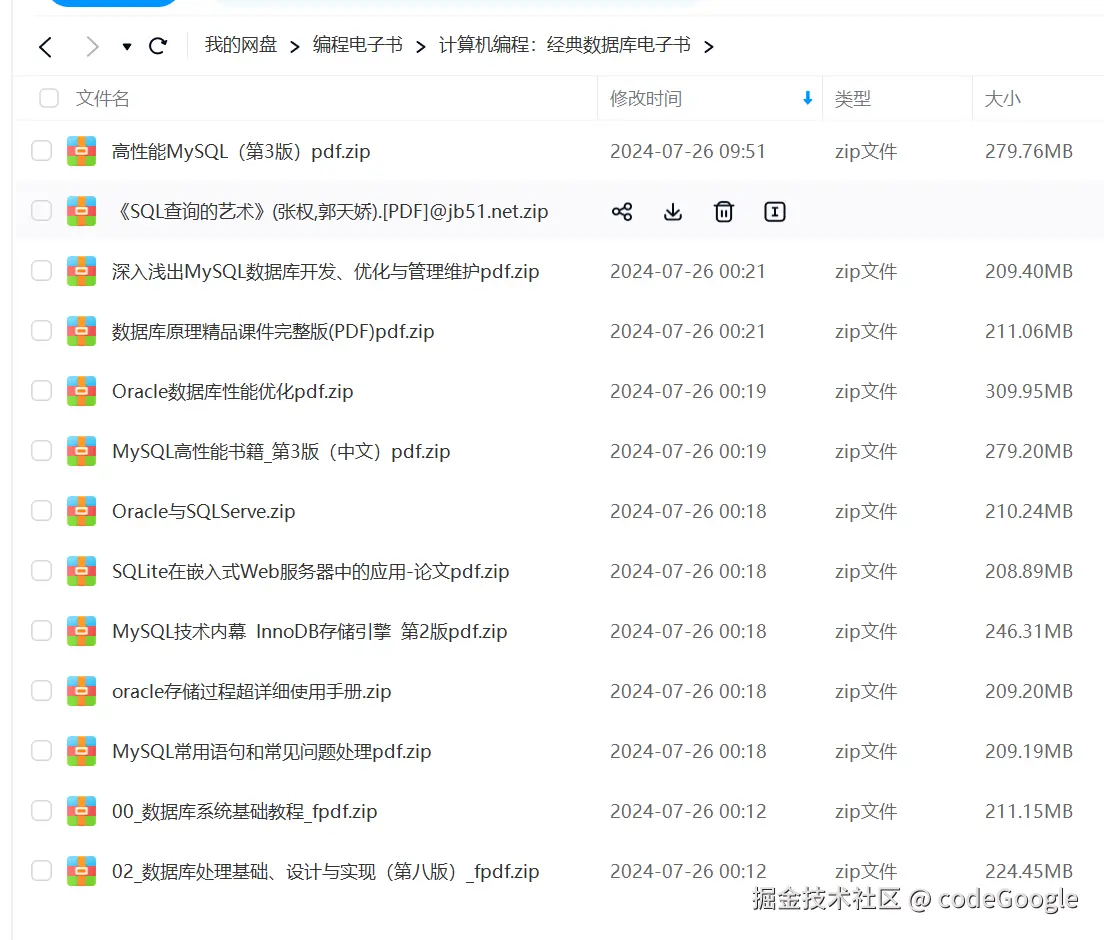Sort by 类型 column header

853,99
